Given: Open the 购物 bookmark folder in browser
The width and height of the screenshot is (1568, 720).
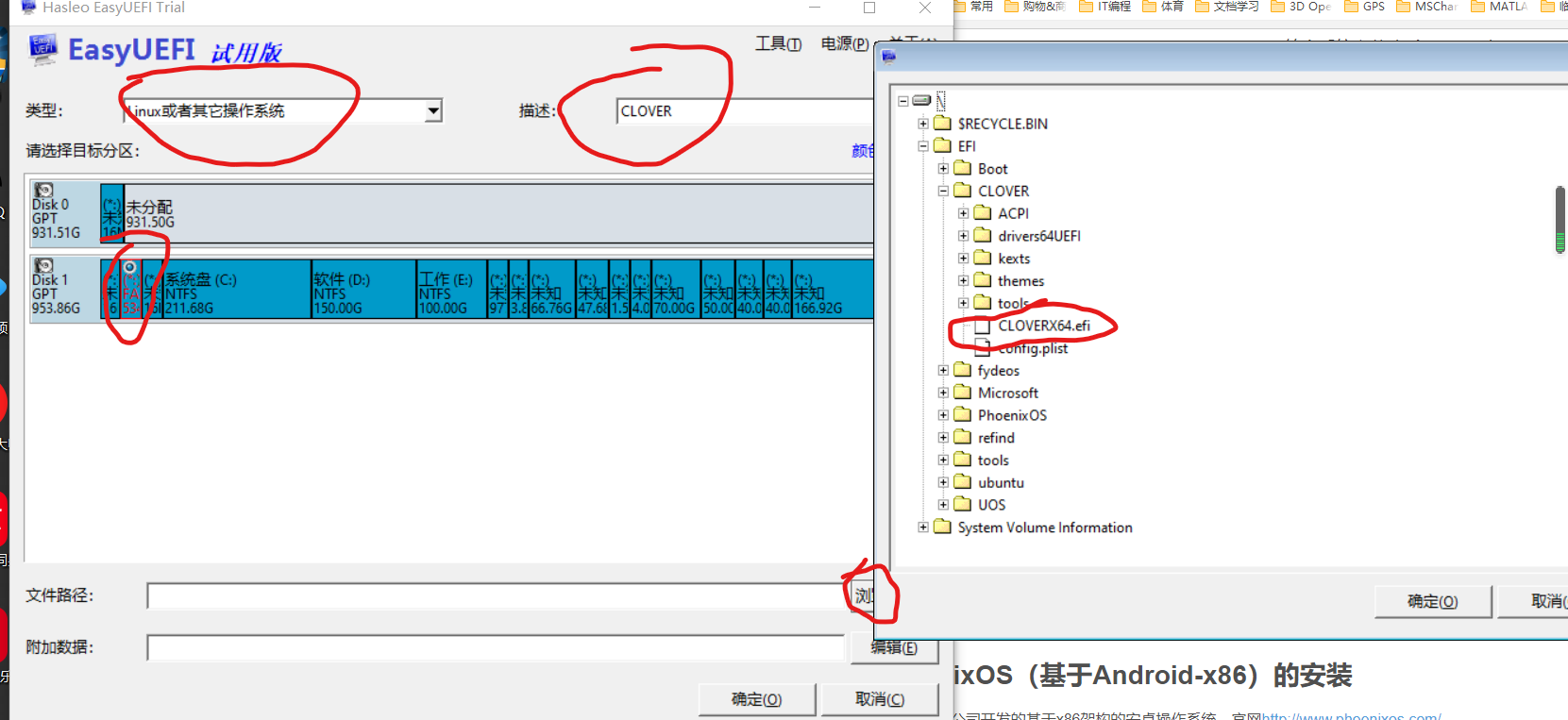Looking at the screenshot, I should point(1036,6).
